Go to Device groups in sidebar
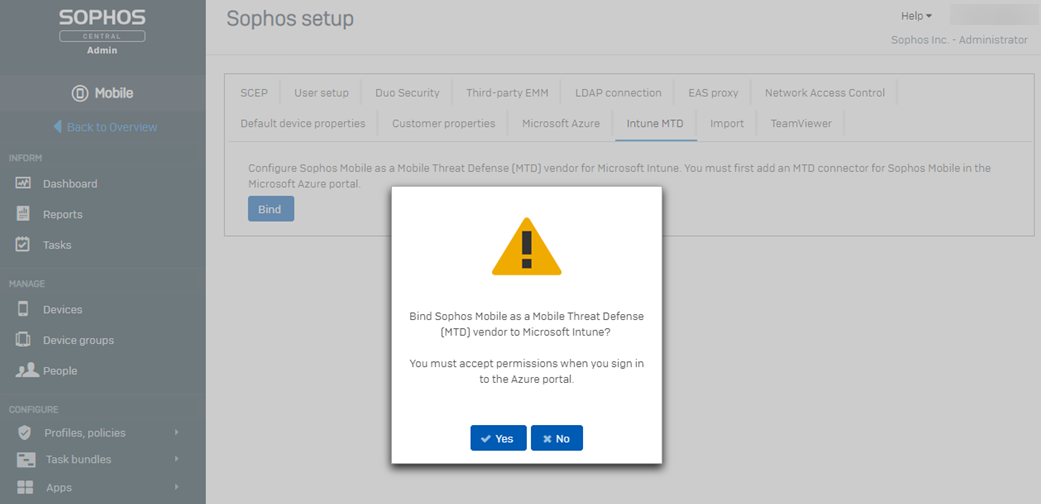Viewport: 1041px width, 504px height. [78, 340]
